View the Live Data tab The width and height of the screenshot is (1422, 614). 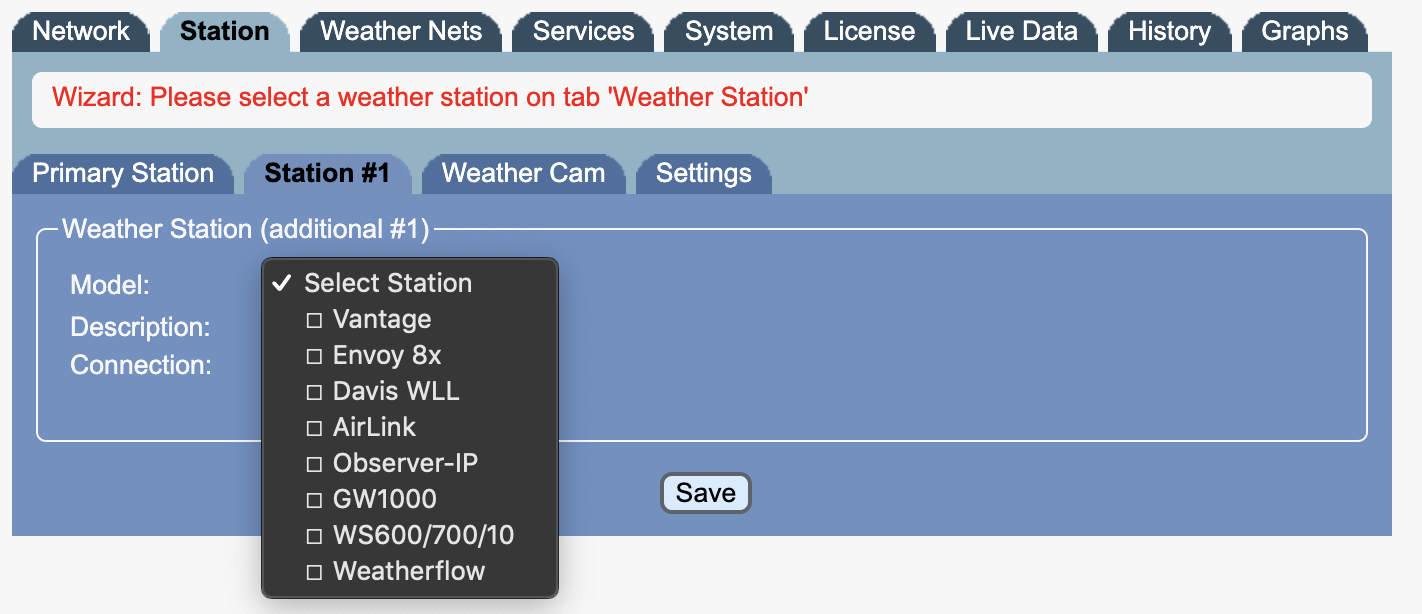click(x=1021, y=31)
